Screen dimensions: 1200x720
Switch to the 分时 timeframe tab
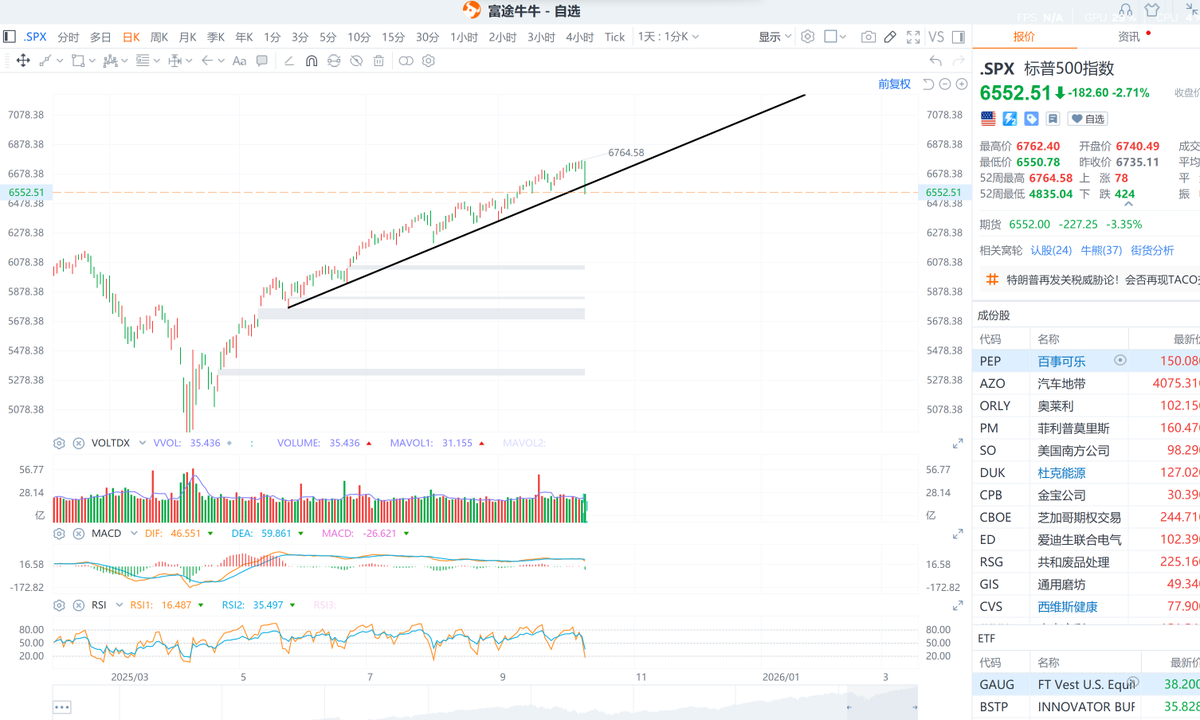[68, 37]
